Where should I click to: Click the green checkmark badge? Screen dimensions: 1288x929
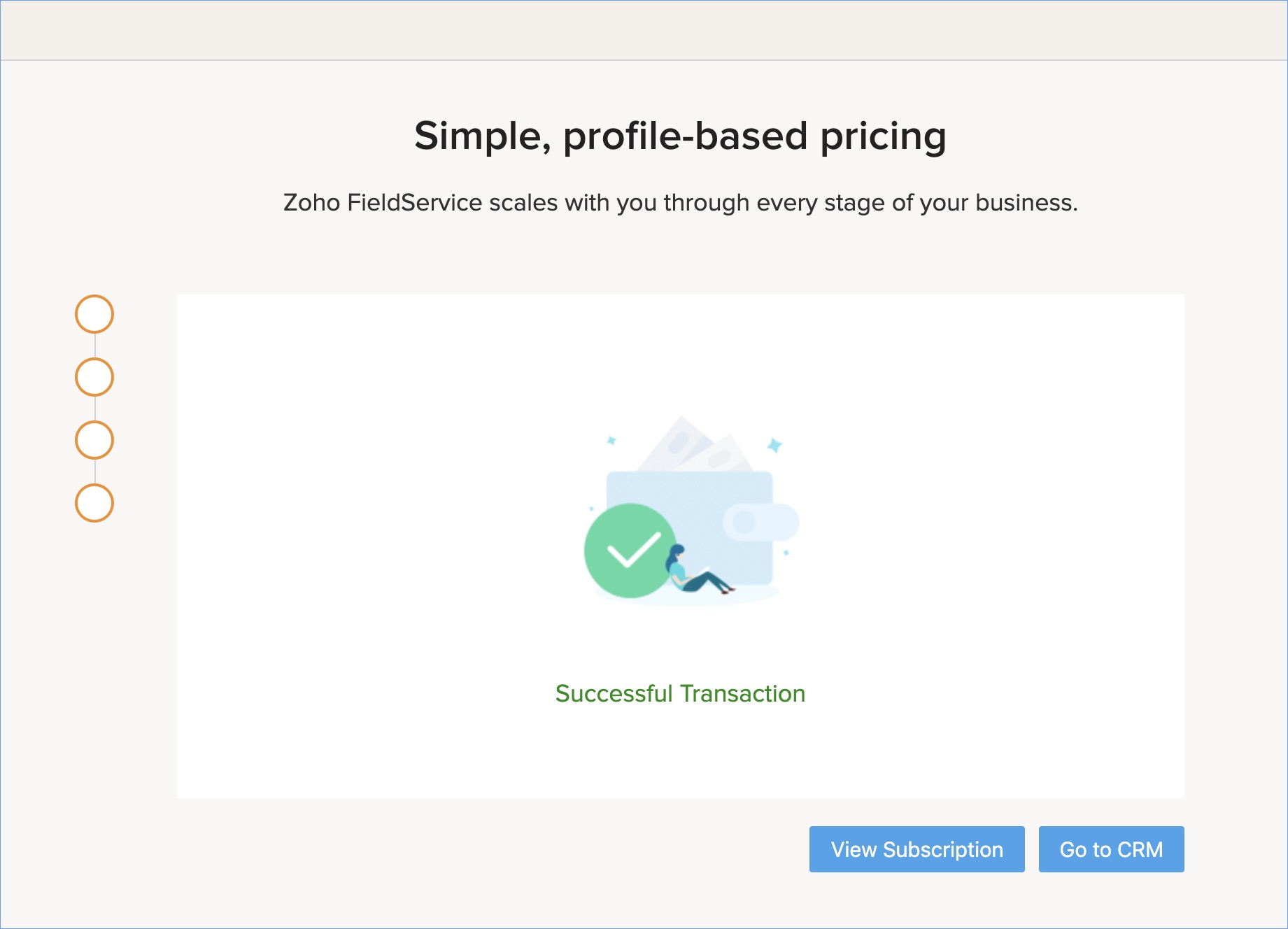tap(629, 551)
